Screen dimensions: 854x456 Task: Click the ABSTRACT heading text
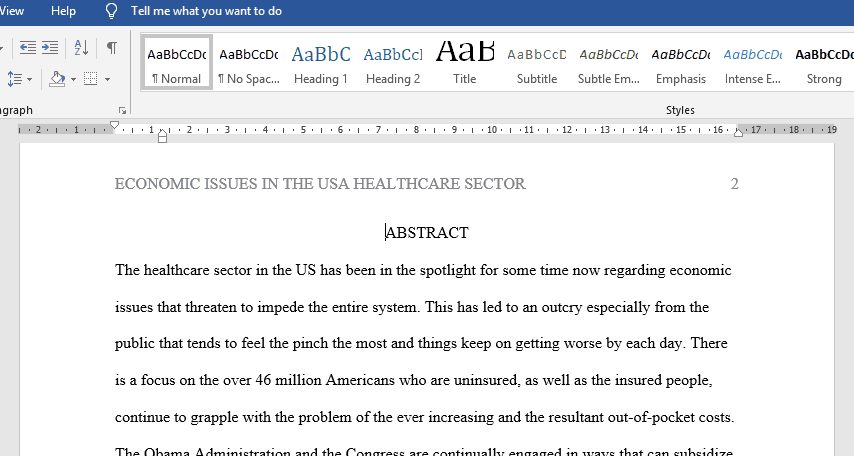426,233
